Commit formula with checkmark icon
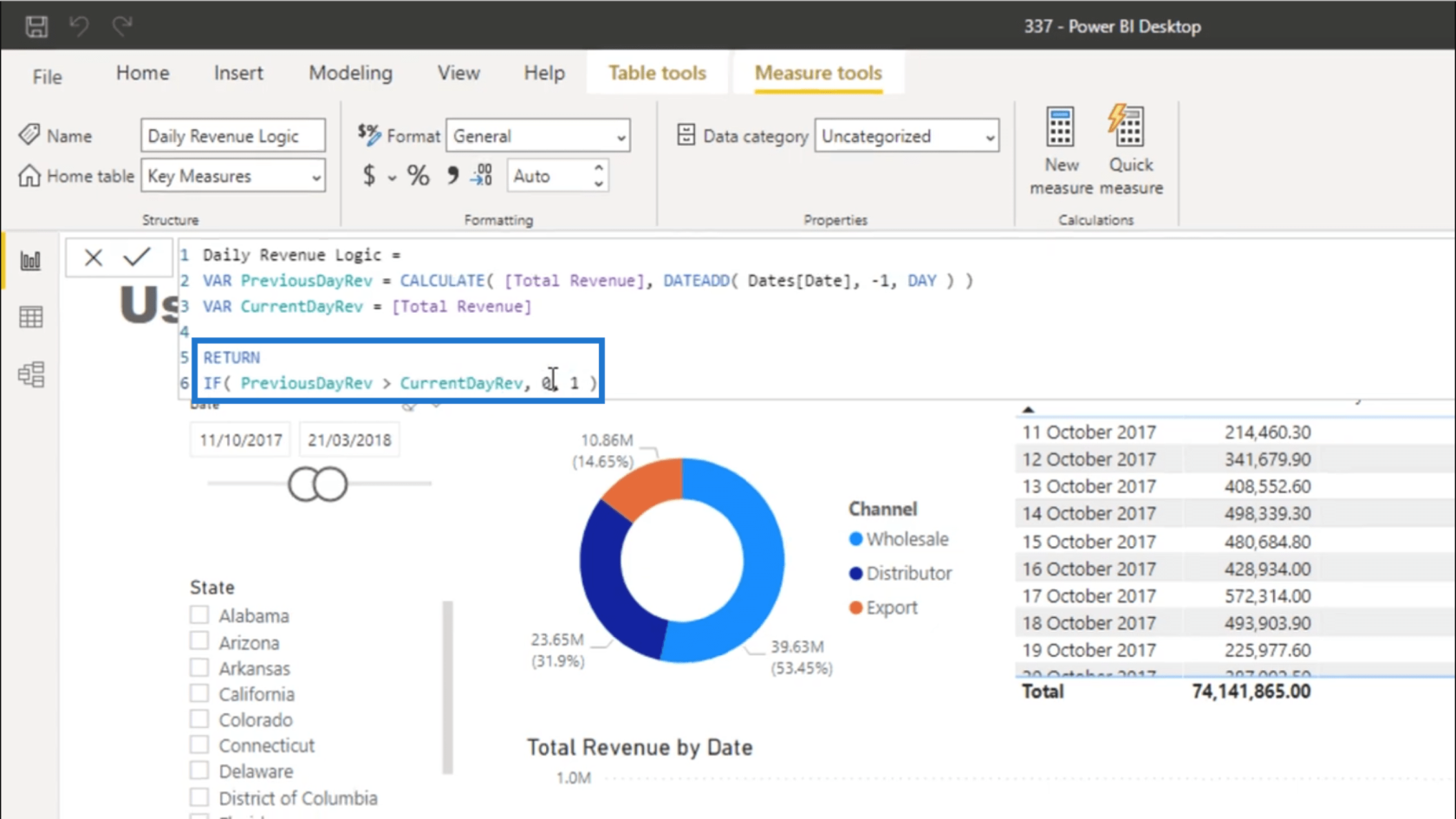The image size is (1456, 819). point(137,257)
